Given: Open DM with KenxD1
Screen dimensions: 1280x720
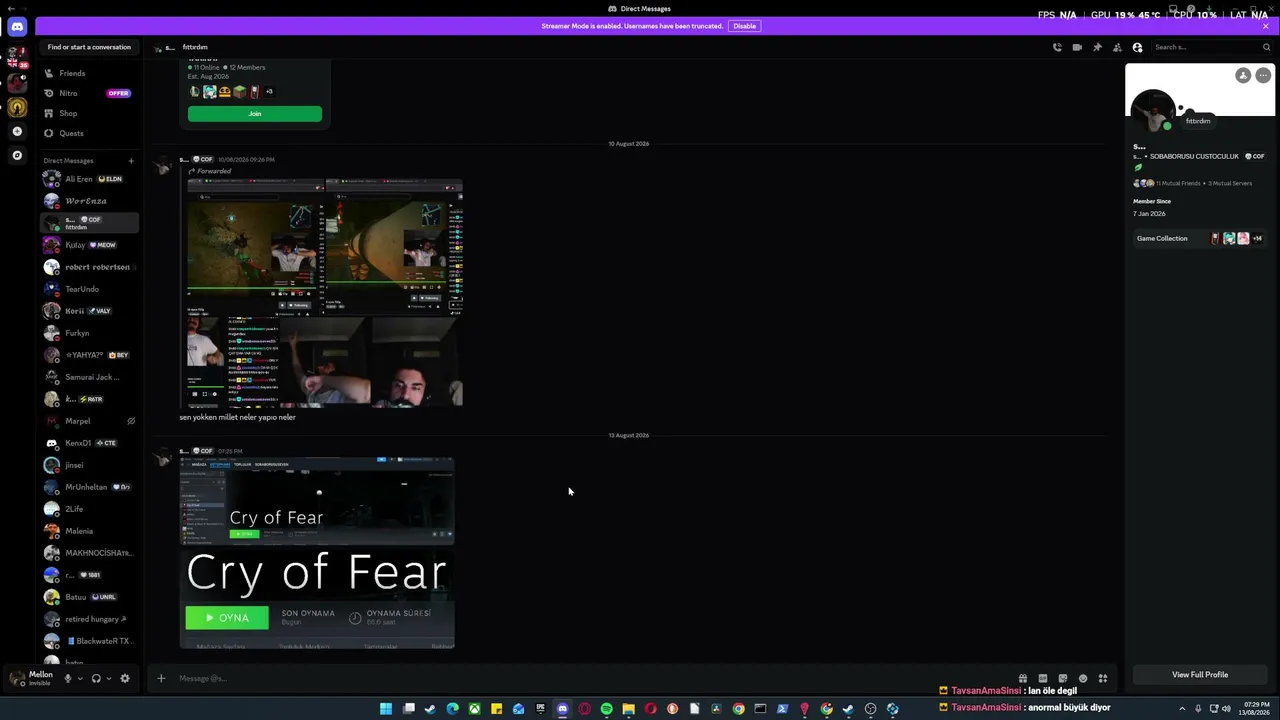Looking at the screenshot, I should pyautogui.click(x=90, y=443).
